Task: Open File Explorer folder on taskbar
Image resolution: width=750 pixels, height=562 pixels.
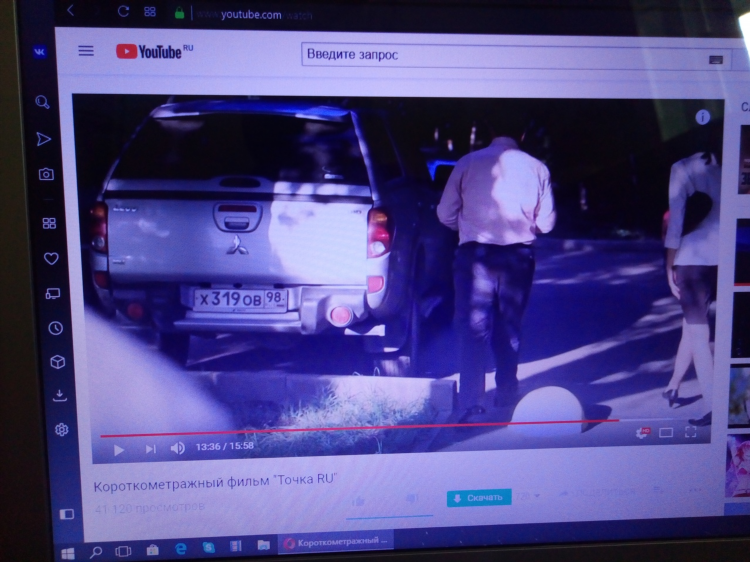Action: [263, 545]
